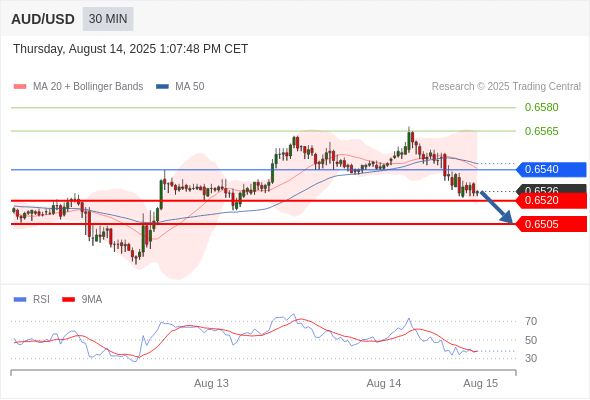Click the Research © 2025 Trading Central text
Image resolution: width=590 pixels, height=400 pixels.
(506, 87)
